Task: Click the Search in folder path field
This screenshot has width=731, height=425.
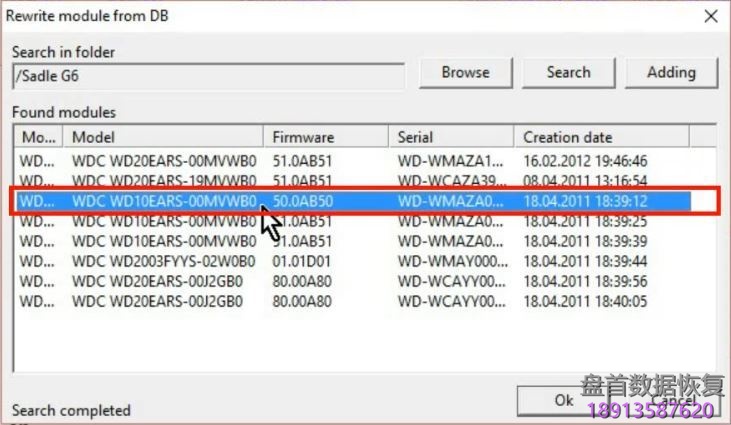Action: pyautogui.click(x=208, y=75)
